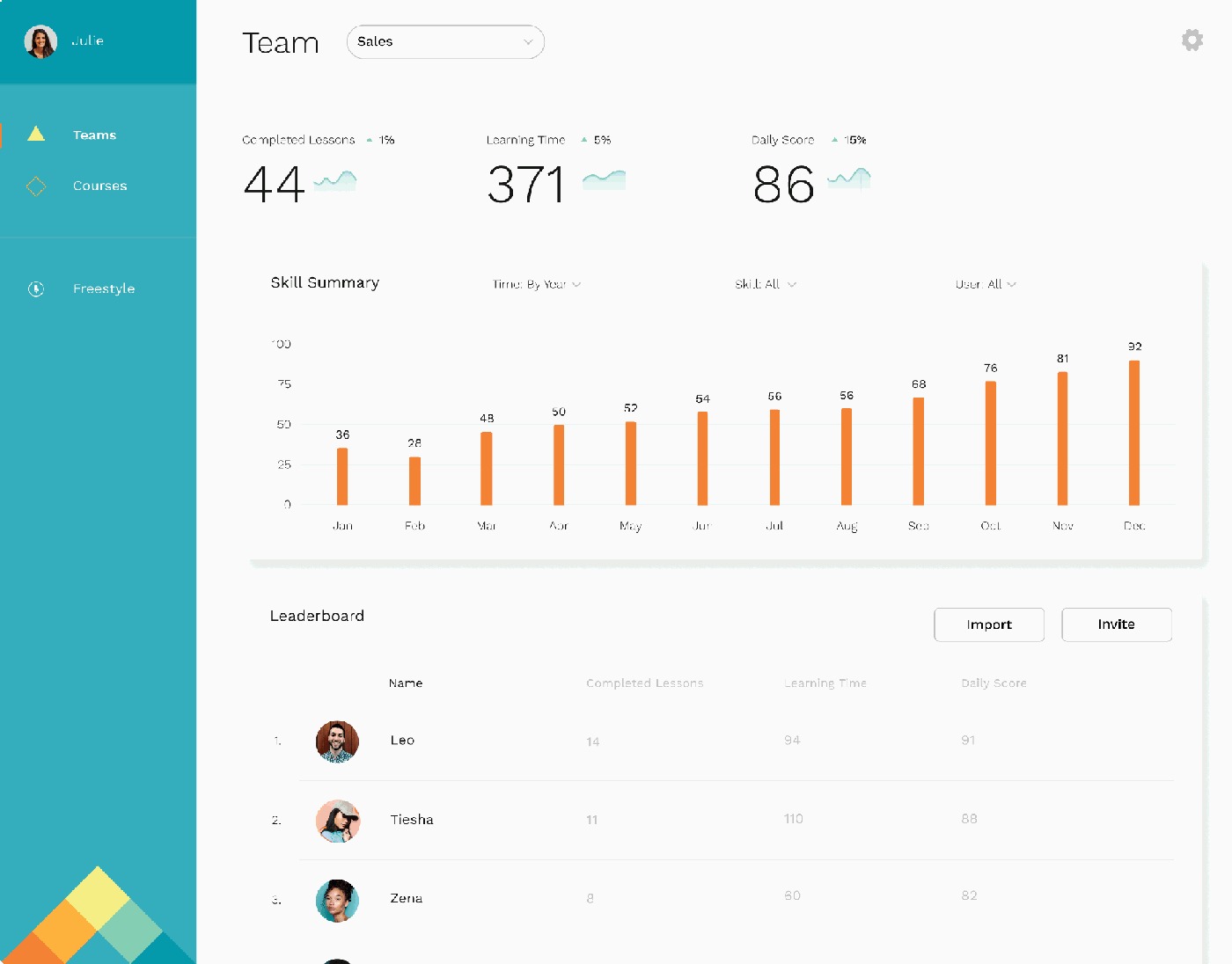
Task: Open the settings gear icon
Action: 1192,40
